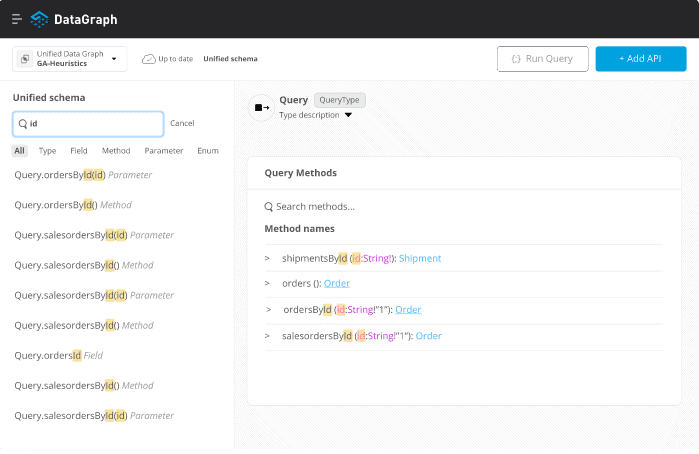The image size is (699, 454).
Task: Click the Up to date cloud icon
Action: (148, 59)
